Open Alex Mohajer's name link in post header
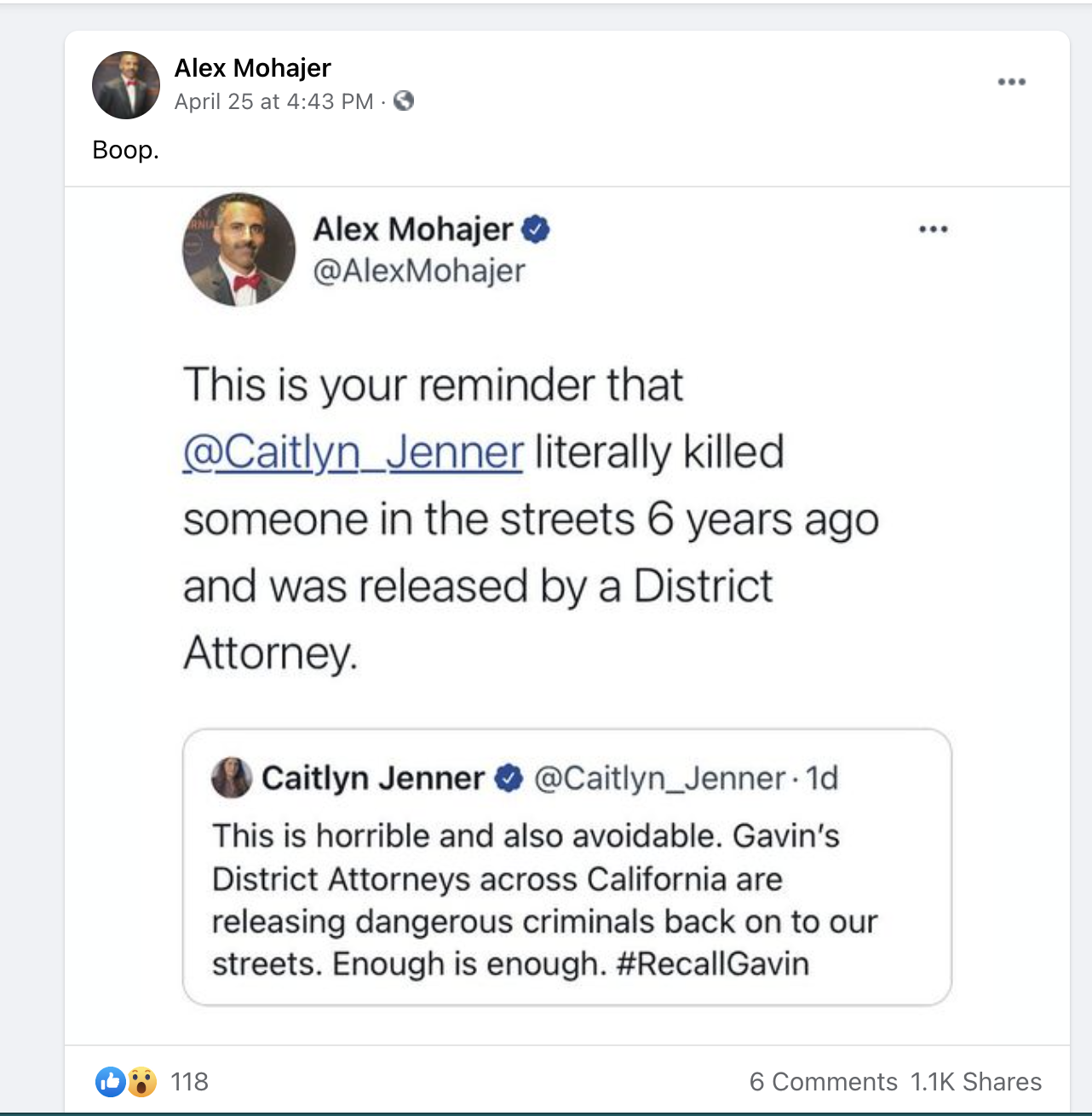Image resolution: width=1092 pixels, height=1116 pixels. pos(252,68)
